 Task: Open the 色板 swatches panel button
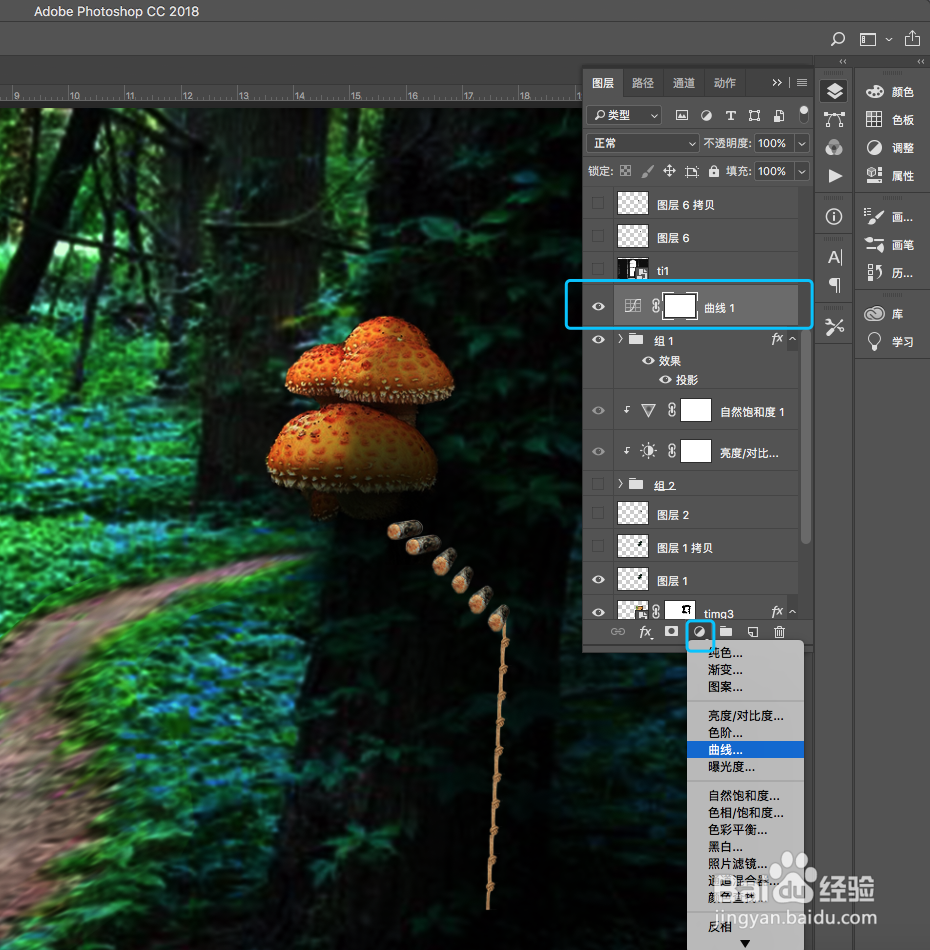(891, 119)
